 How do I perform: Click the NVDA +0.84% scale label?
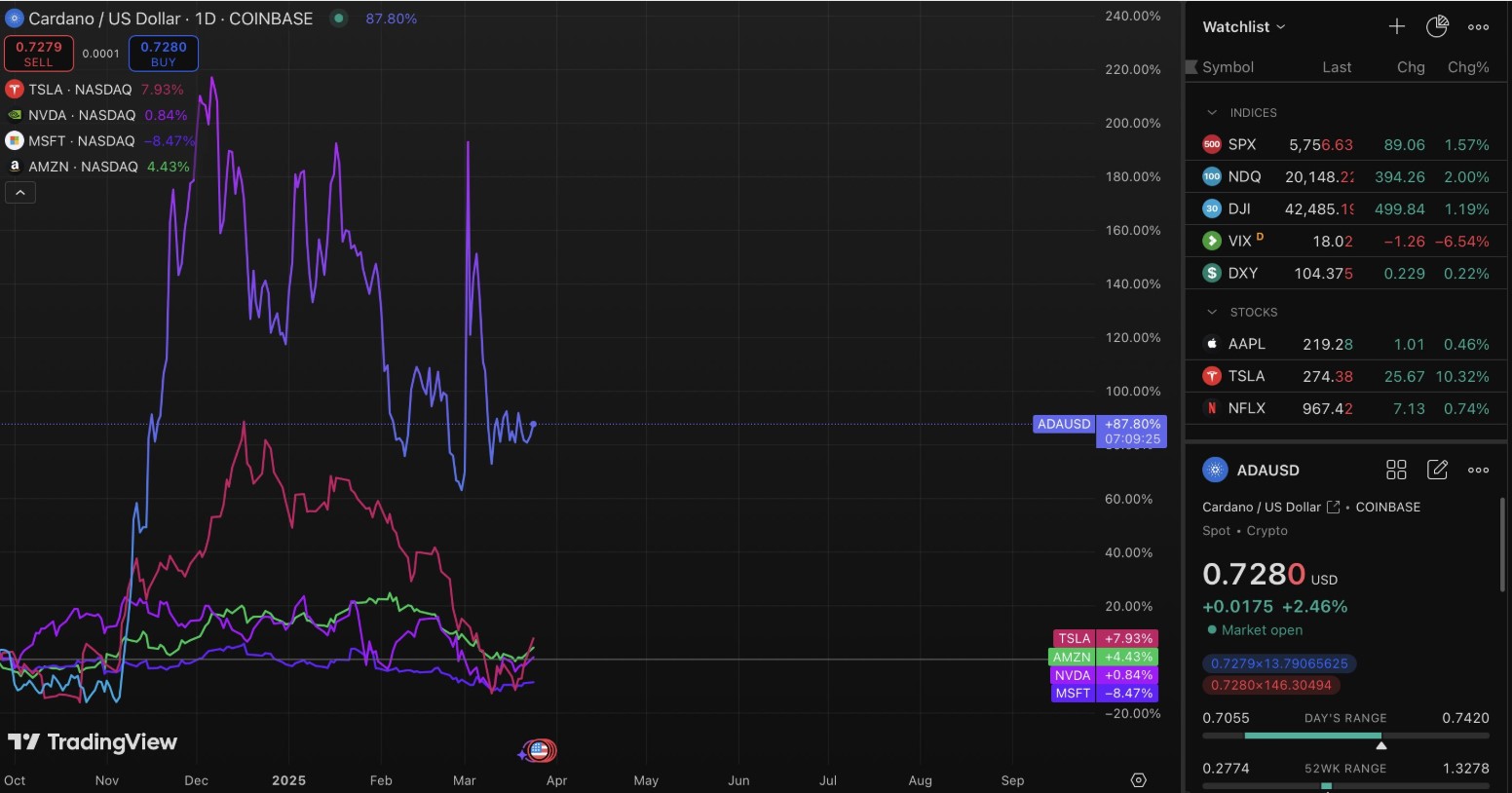point(1105,676)
